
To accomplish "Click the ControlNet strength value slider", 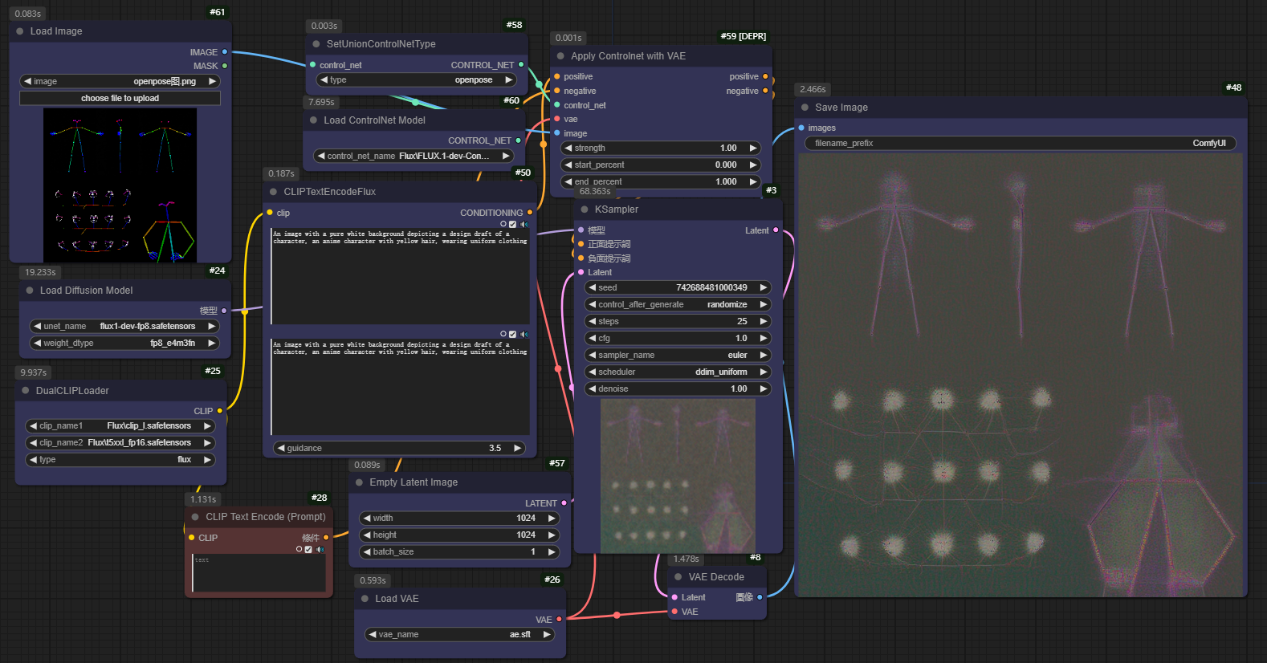I will pyautogui.click(x=660, y=148).
